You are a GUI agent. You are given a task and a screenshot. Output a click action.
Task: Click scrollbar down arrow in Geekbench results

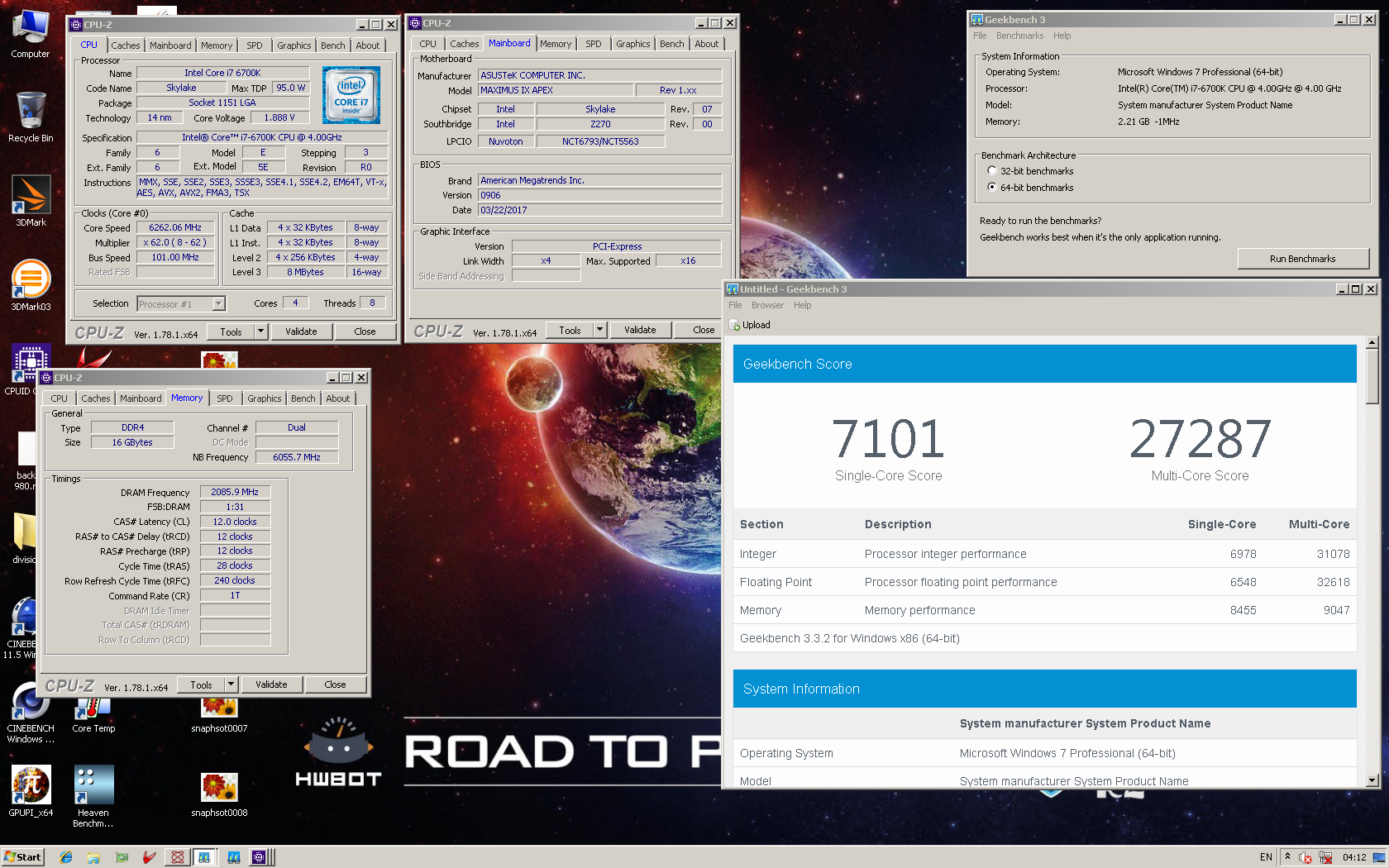coord(1372,780)
